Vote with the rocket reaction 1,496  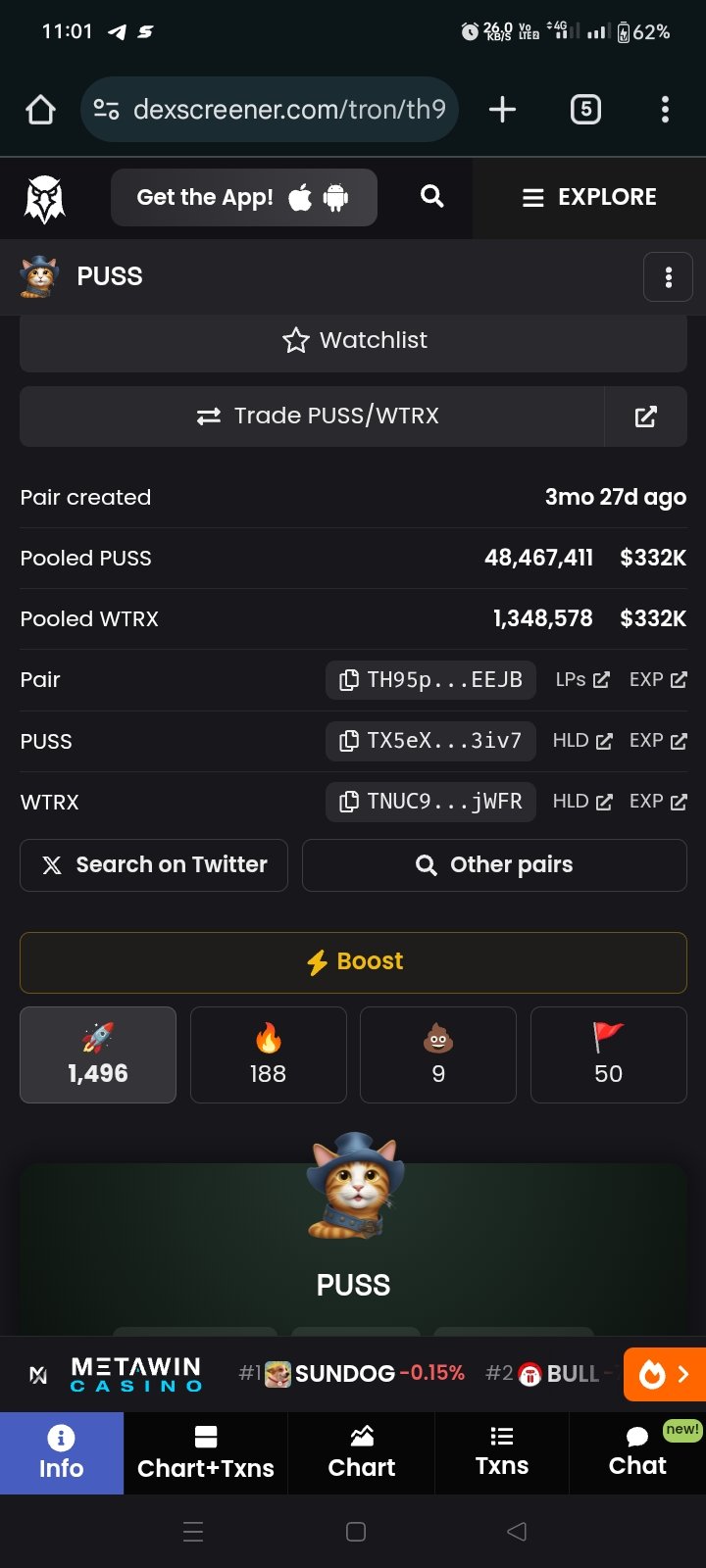click(98, 1055)
